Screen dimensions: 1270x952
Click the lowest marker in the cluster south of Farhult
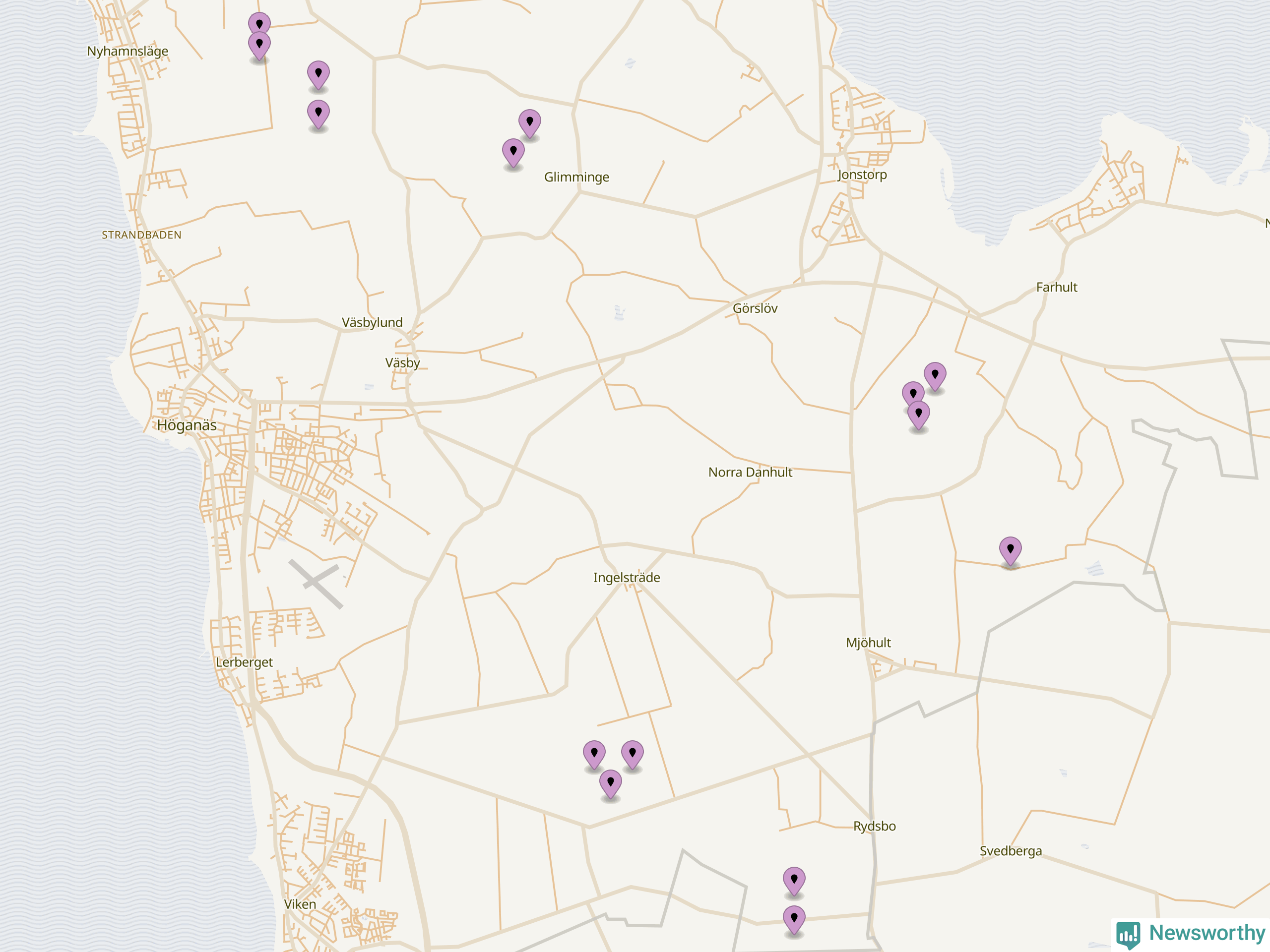click(x=919, y=416)
